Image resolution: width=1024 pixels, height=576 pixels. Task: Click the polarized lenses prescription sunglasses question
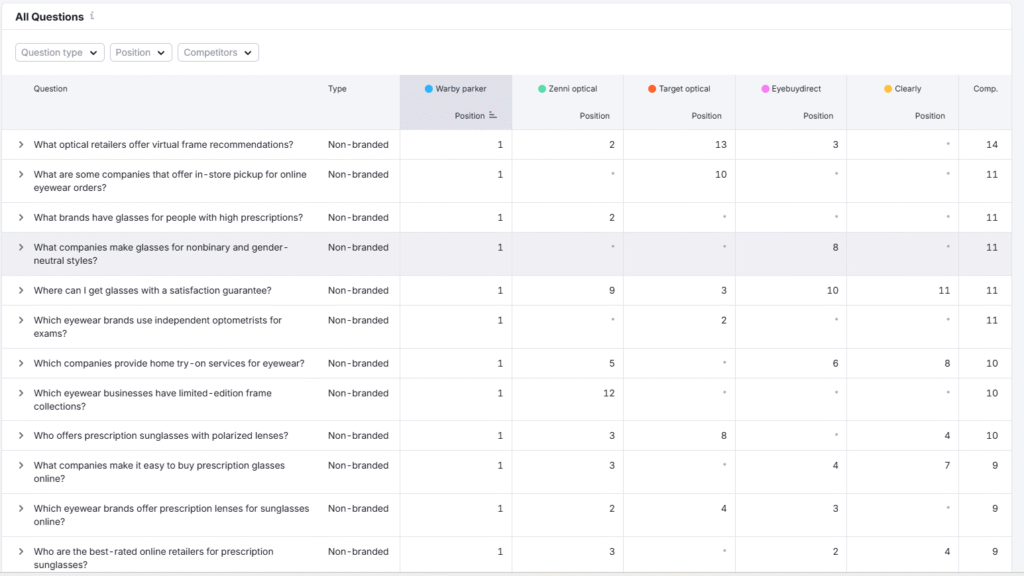[160, 436]
